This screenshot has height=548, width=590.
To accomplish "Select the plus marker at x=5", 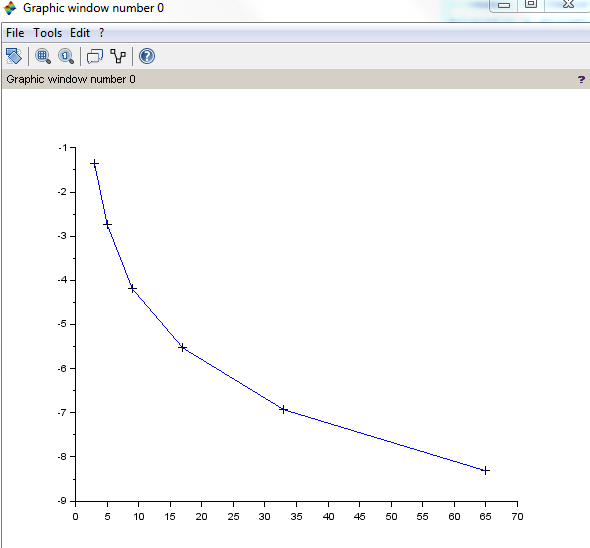I will click(107, 225).
